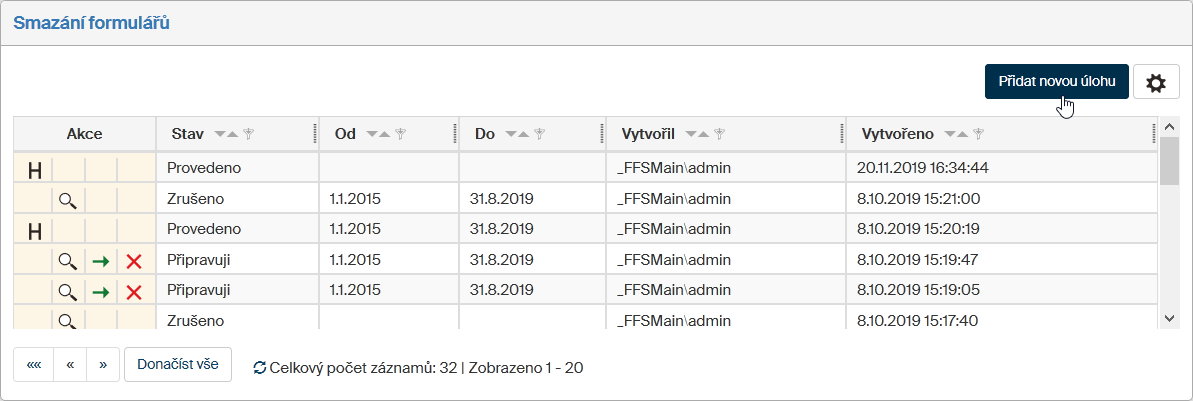Click magnifier in 15:17:40 Zrušeno row
Image resolution: width=1193 pixels, height=401 pixels.
[x=67, y=322]
